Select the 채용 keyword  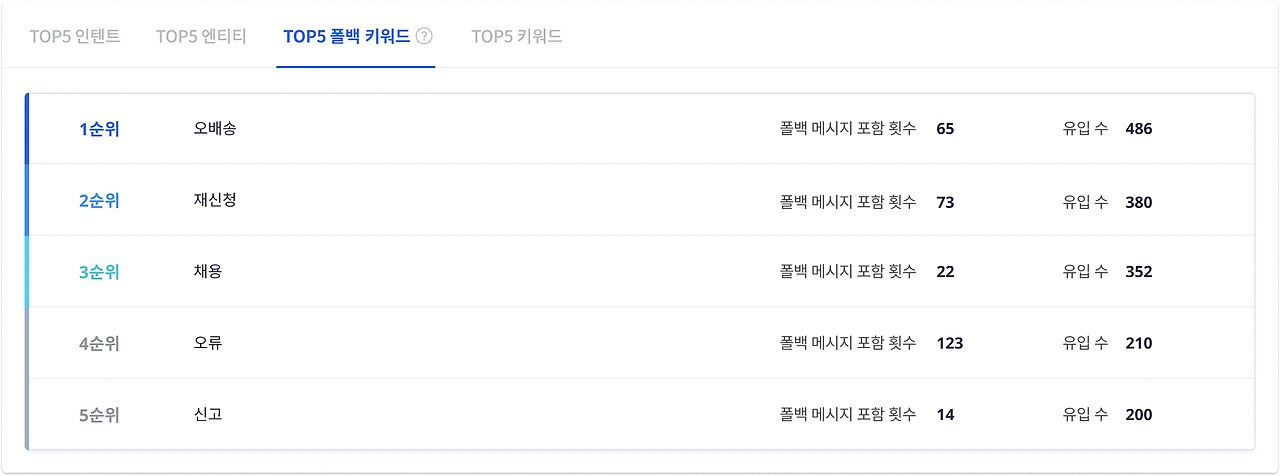coord(208,272)
